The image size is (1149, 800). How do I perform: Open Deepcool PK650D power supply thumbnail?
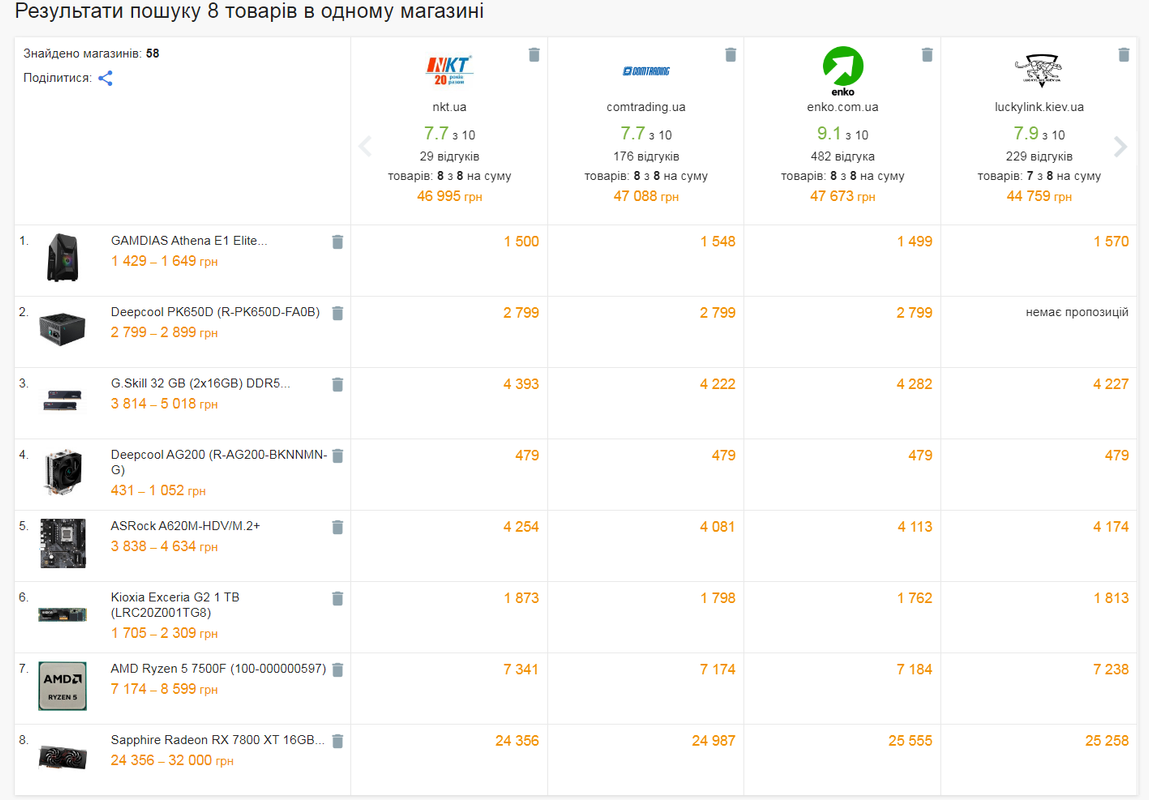coord(62,329)
